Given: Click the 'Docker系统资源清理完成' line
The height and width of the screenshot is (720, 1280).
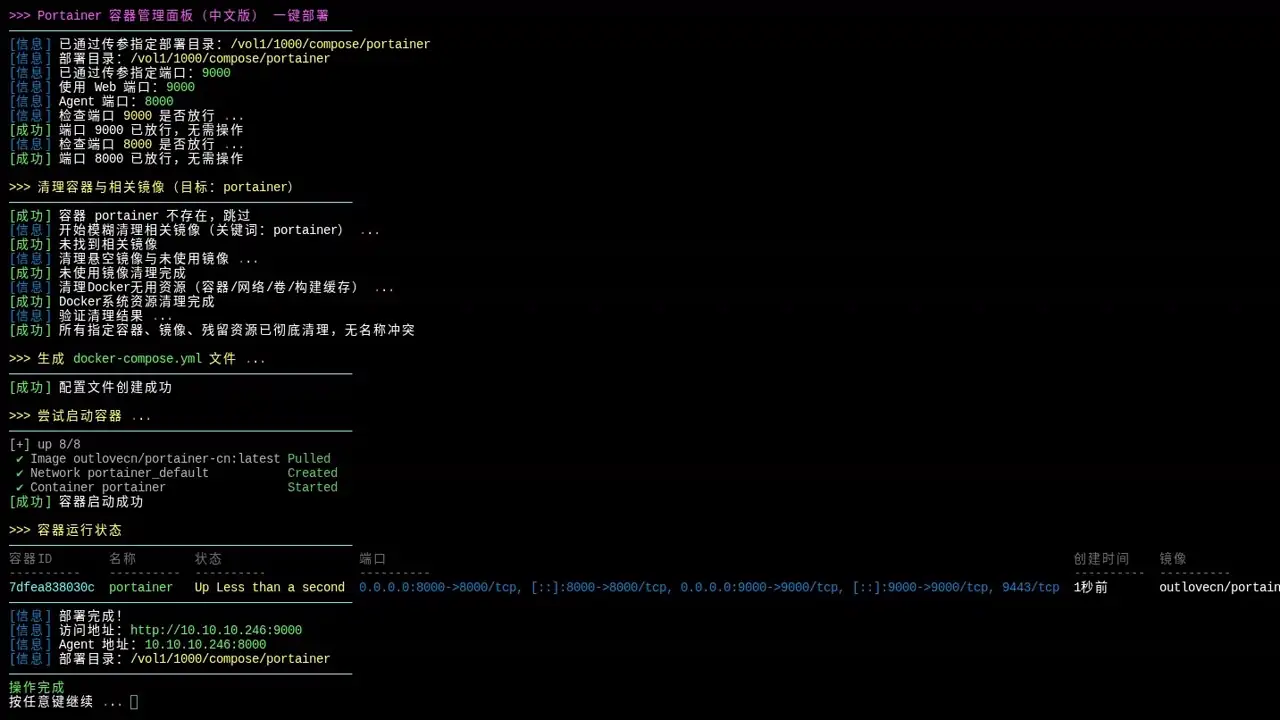Looking at the screenshot, I should 112,302.
